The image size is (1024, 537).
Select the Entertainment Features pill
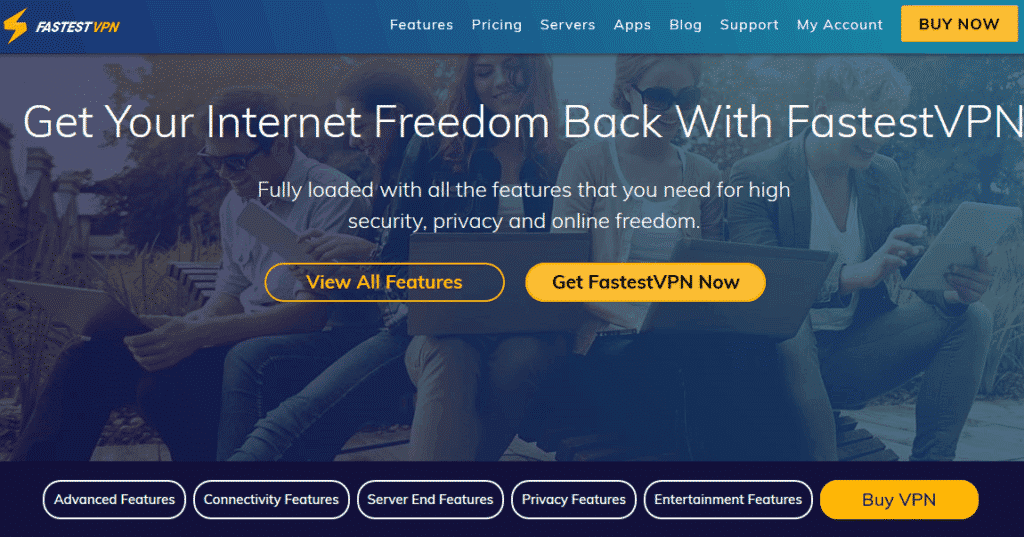click(x=728, y=500)
